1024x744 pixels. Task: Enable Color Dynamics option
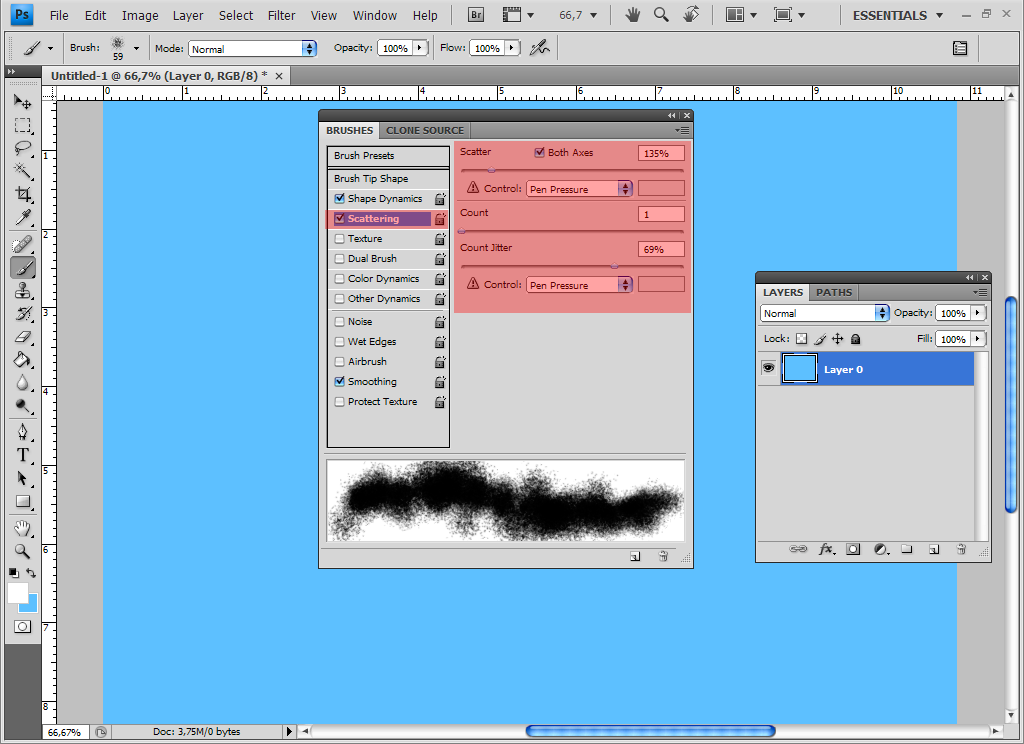pyautogui.click(x=340, y=278)
